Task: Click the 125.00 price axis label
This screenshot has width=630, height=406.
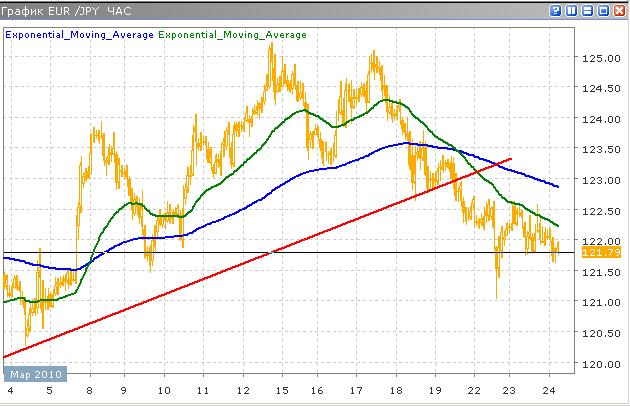Action: (x=597, y=58)
